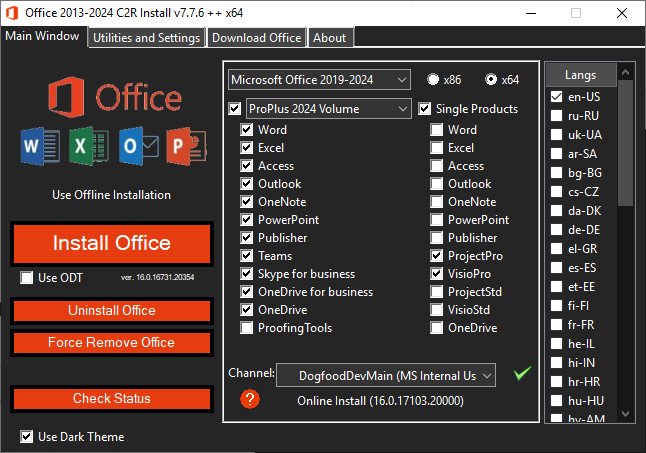The height and width of the screenshot is (453, 646).
Task: Uncheck Skype for business checkbox
Action: (247, 274)
